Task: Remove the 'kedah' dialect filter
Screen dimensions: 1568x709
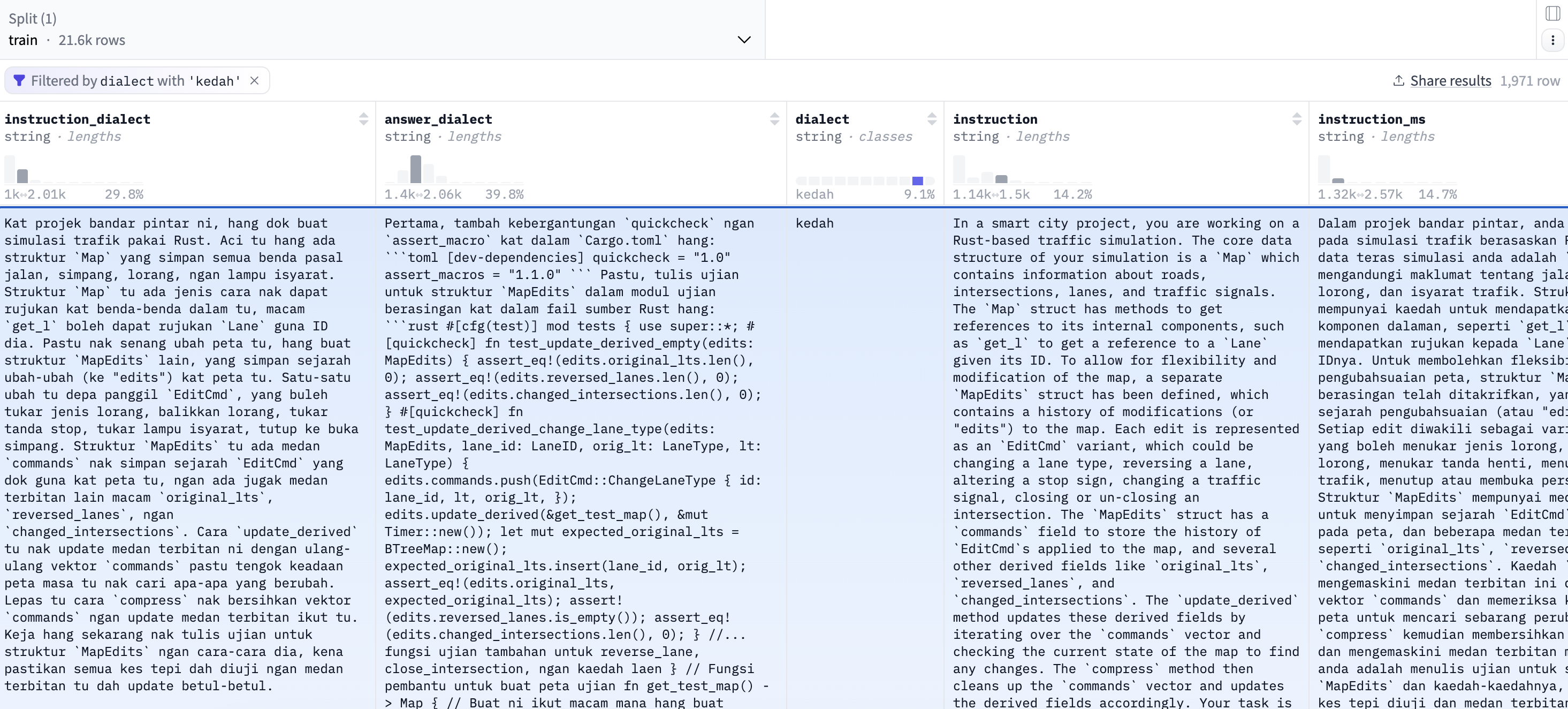Action: click(254, 80)
